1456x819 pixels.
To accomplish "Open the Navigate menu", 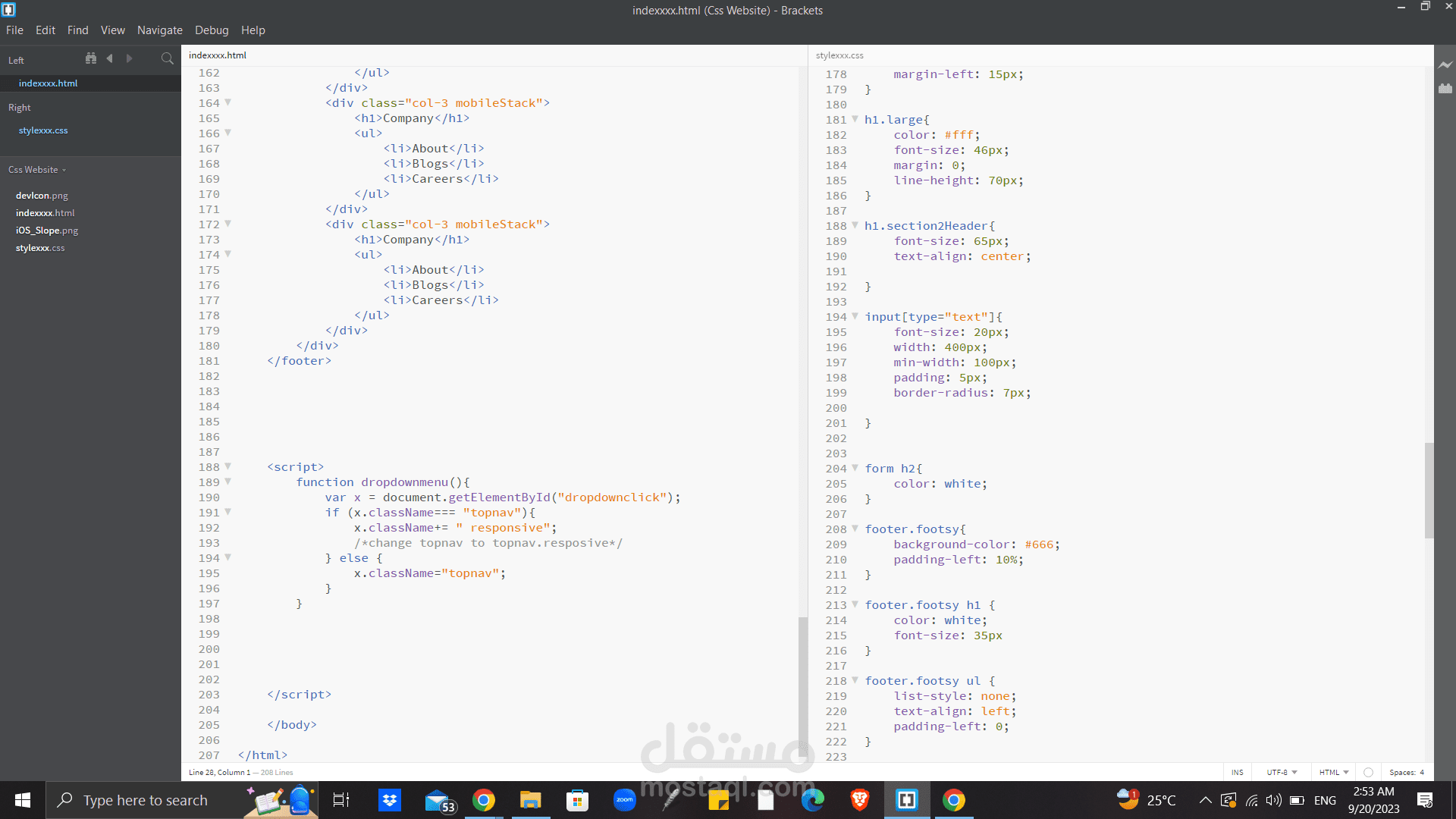I will point(160,30).
